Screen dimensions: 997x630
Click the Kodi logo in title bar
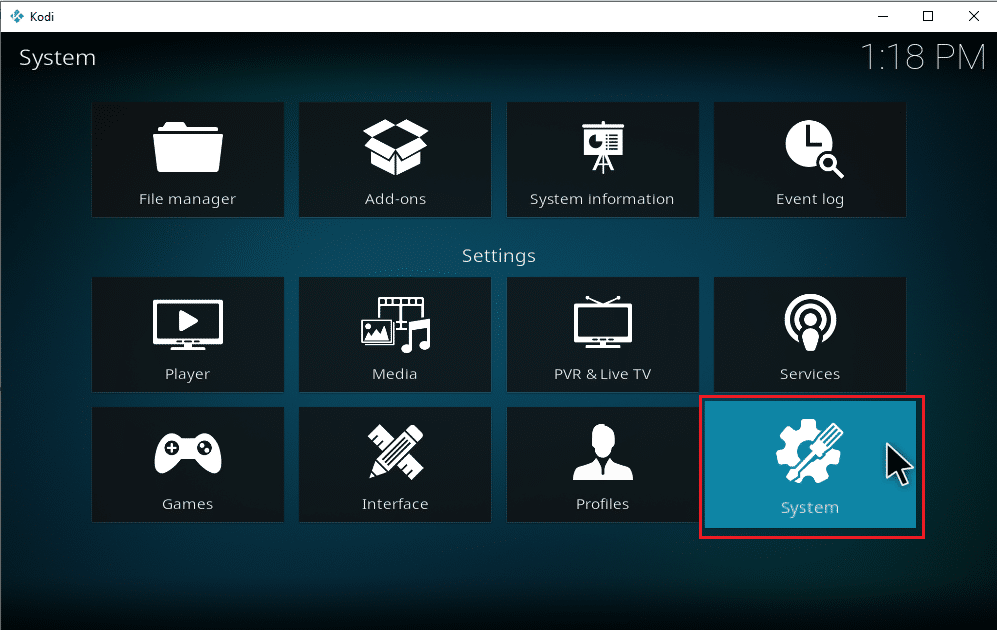click(x=17, y=17)
